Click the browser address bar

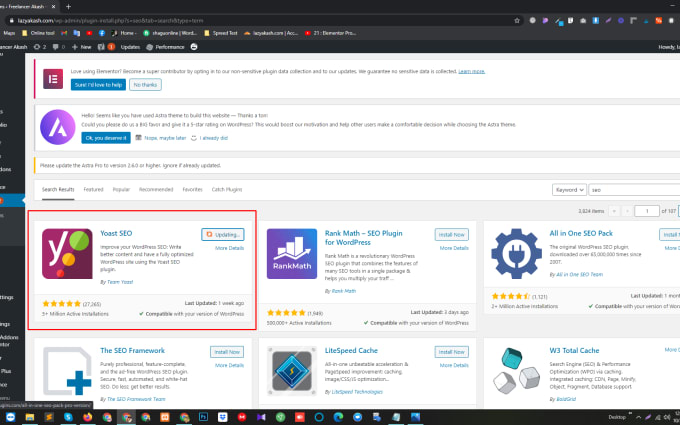[x=265, y=20]
